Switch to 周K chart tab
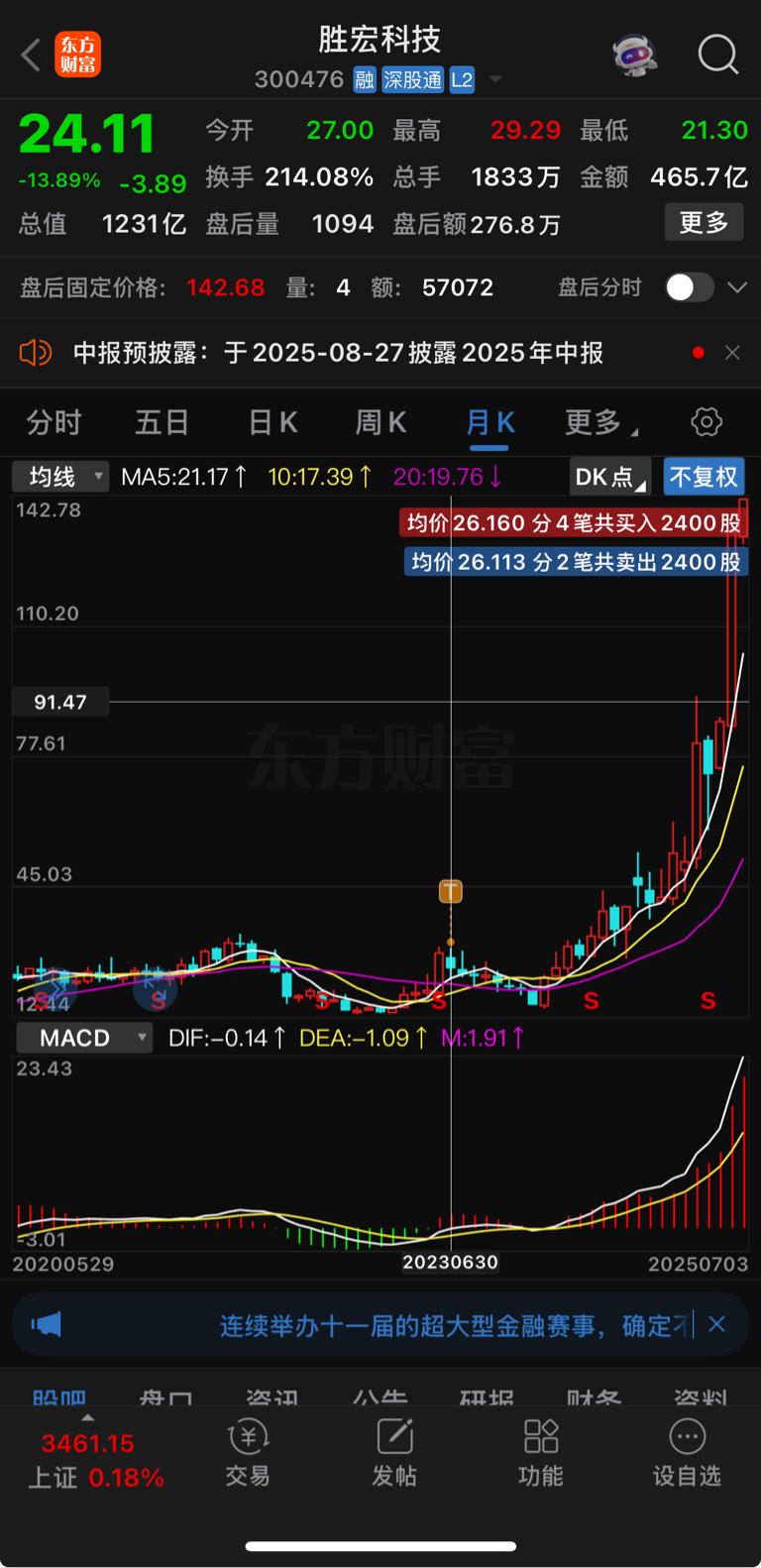 tap(380, 423)
